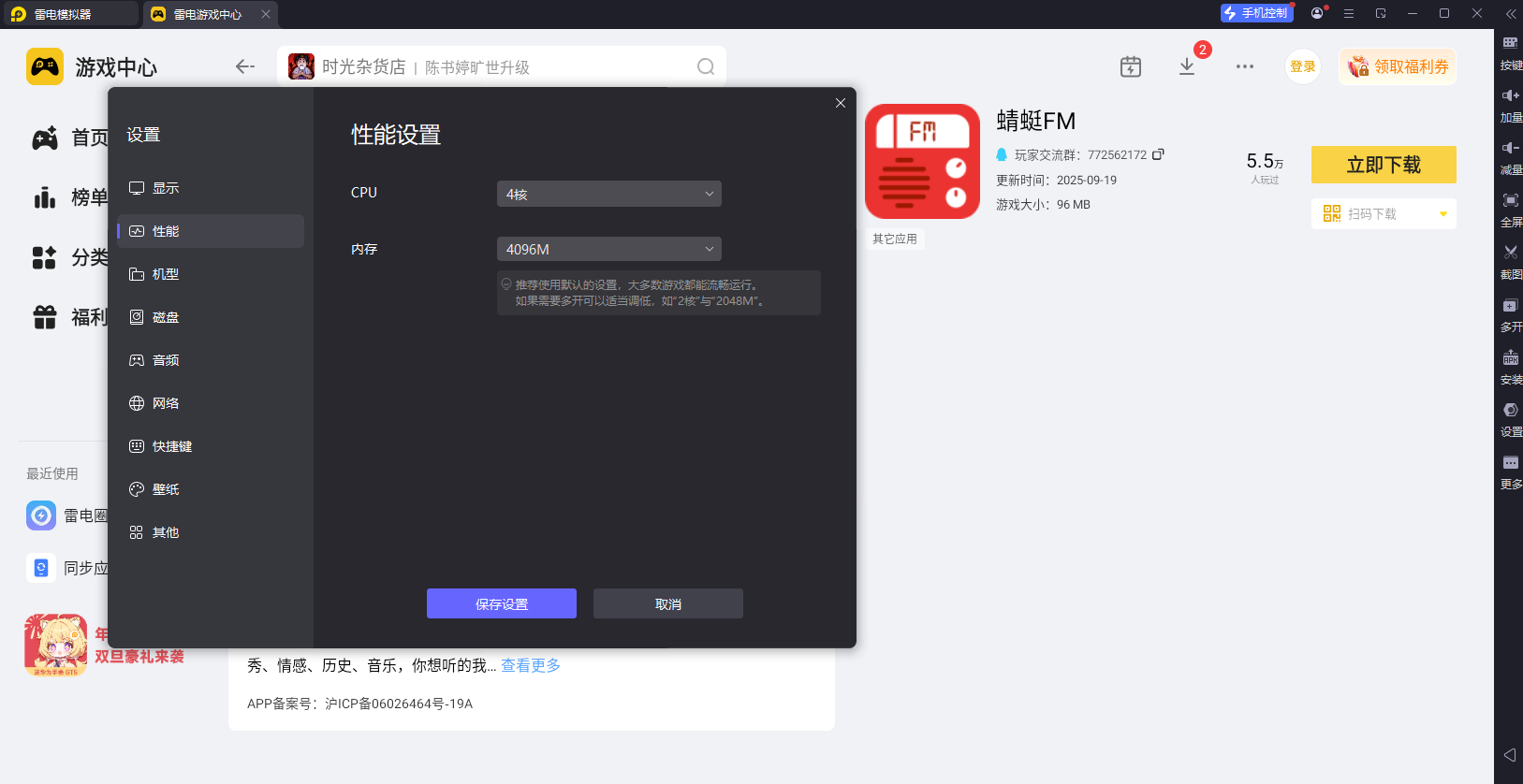Screen dimensions: 1523x784
Task: Focus the search field showing 时光杂货店
Action: (502, 66)
